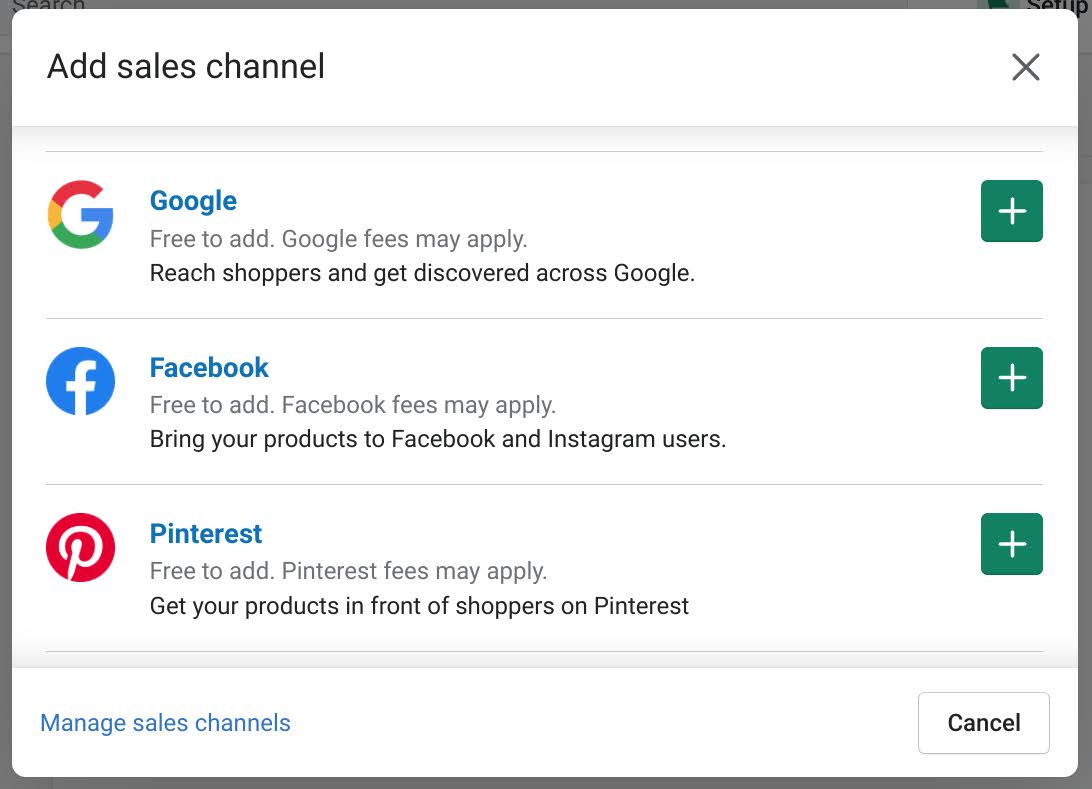Add the Facebook sales channel with plus button
Viewport: 1092px width, 789px height.
click(x=1011, y=377)
